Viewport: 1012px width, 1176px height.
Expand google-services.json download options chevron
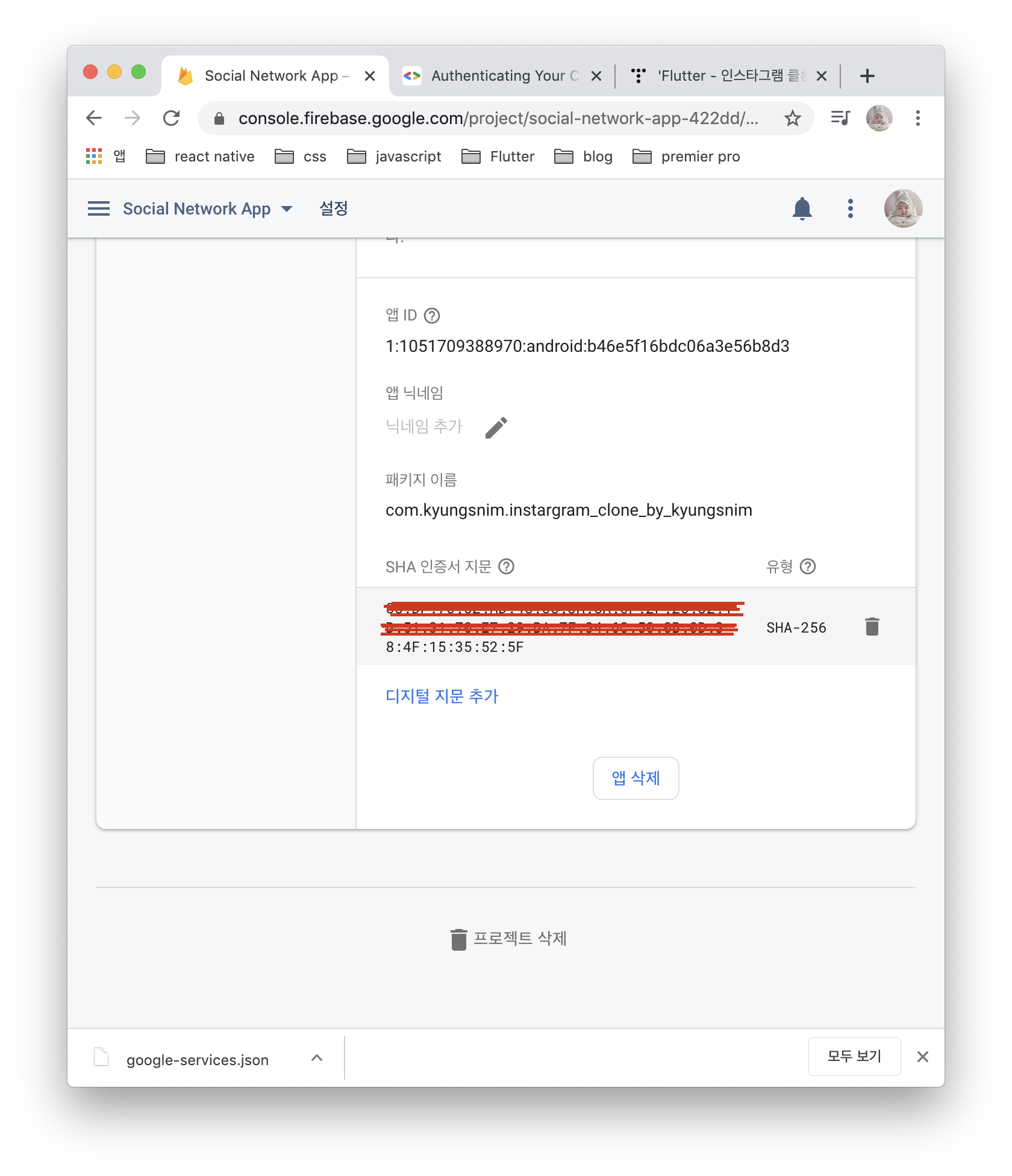[x=317, y=1058]
